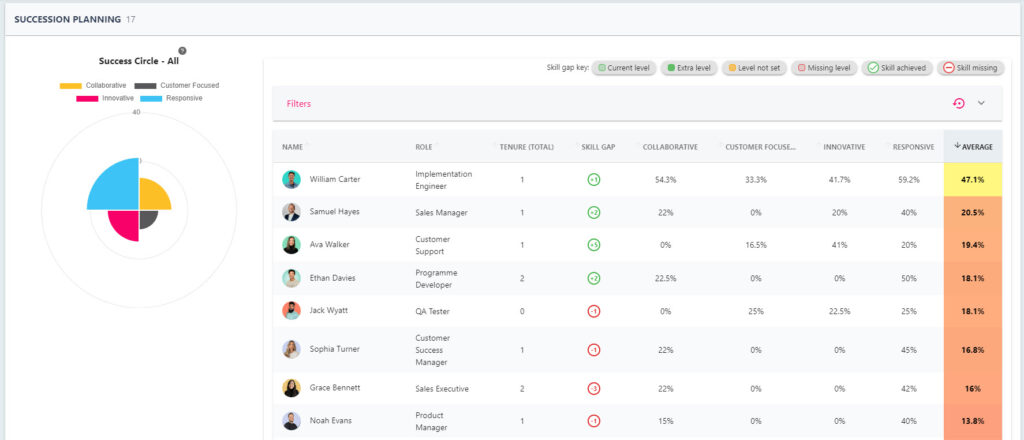This screenshot has width=1024, height=440.
Task: Sort by Skill Gap column header
Action: [x=597, y=147]
